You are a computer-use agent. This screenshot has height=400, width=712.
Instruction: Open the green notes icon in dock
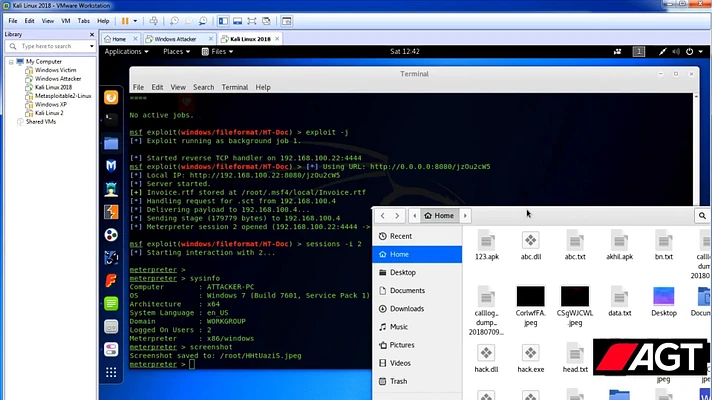click(111, 303)
